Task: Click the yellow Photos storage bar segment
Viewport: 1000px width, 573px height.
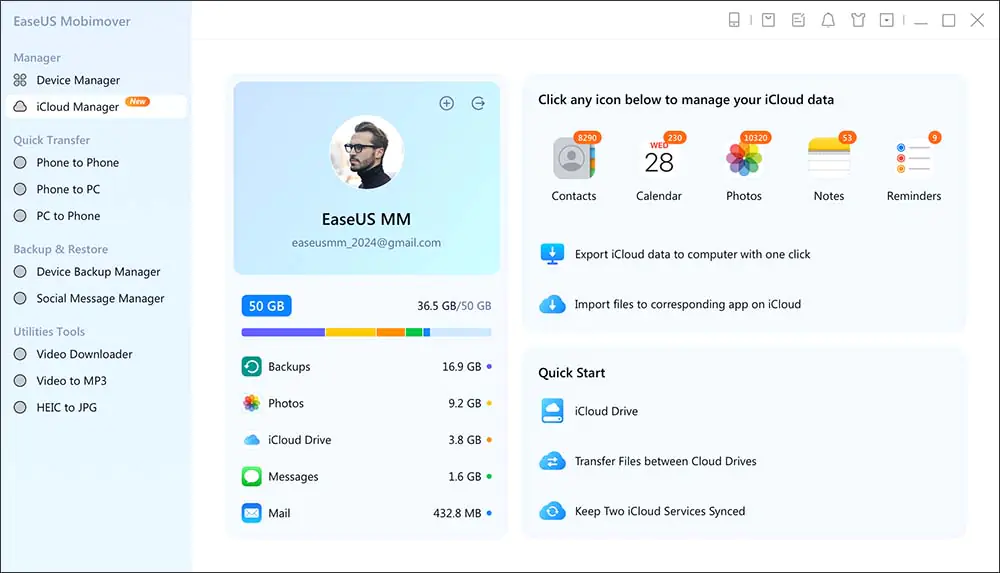Action: [x=351, y=332]
